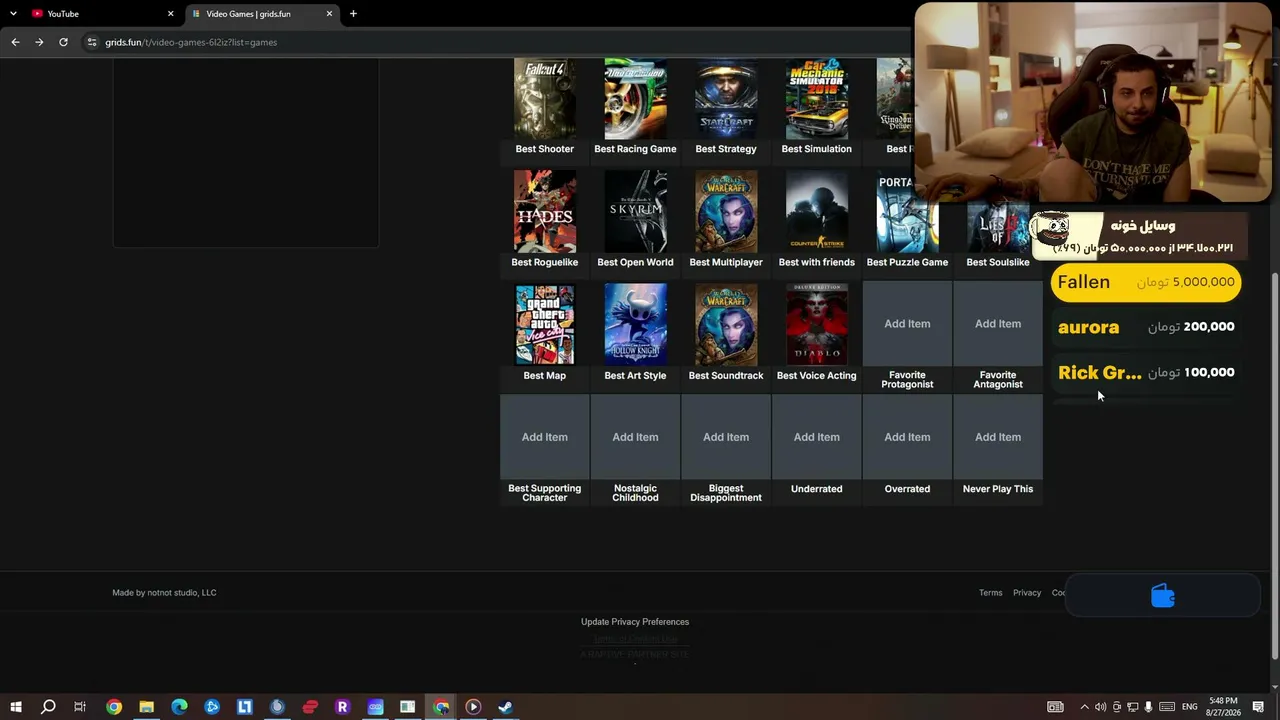Open the media player taskbar icon

click(x=473, y=707)
